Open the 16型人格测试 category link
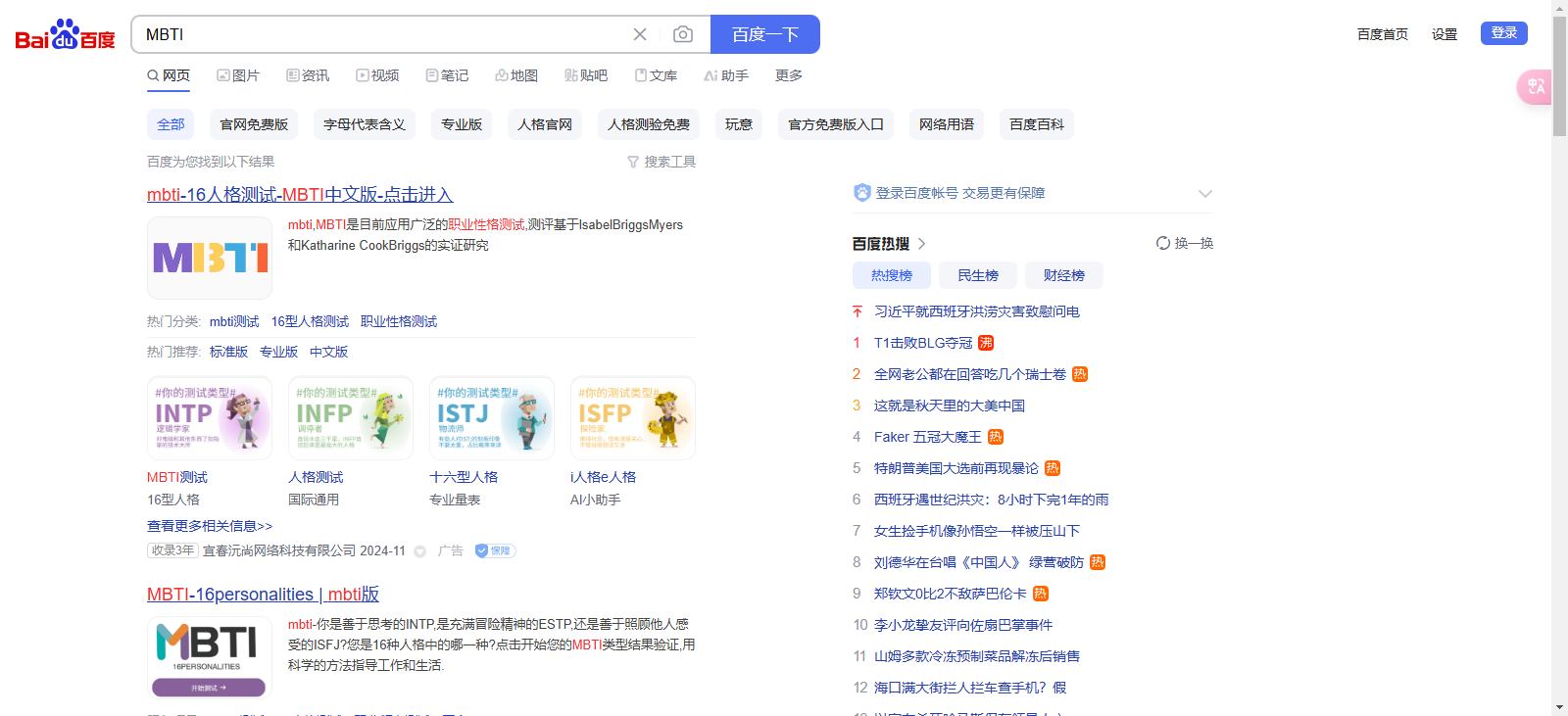Image resolution: width=1568 pixels, height=716 pixels. click(310, 321)
